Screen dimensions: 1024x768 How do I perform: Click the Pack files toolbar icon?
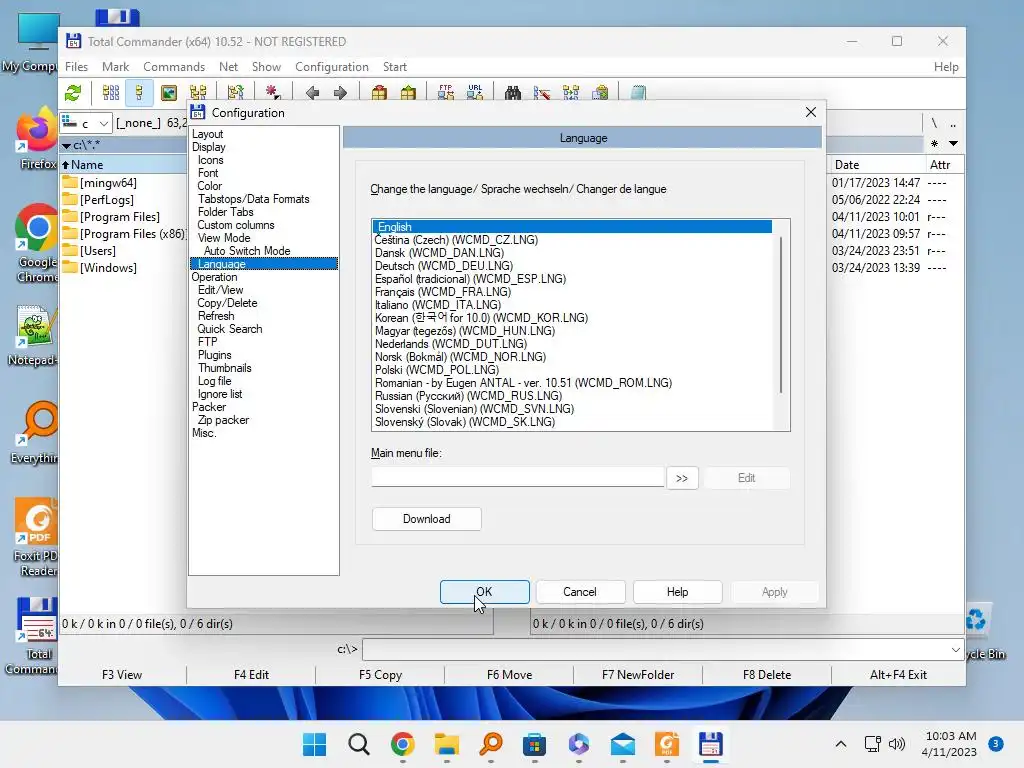[379, 93]
